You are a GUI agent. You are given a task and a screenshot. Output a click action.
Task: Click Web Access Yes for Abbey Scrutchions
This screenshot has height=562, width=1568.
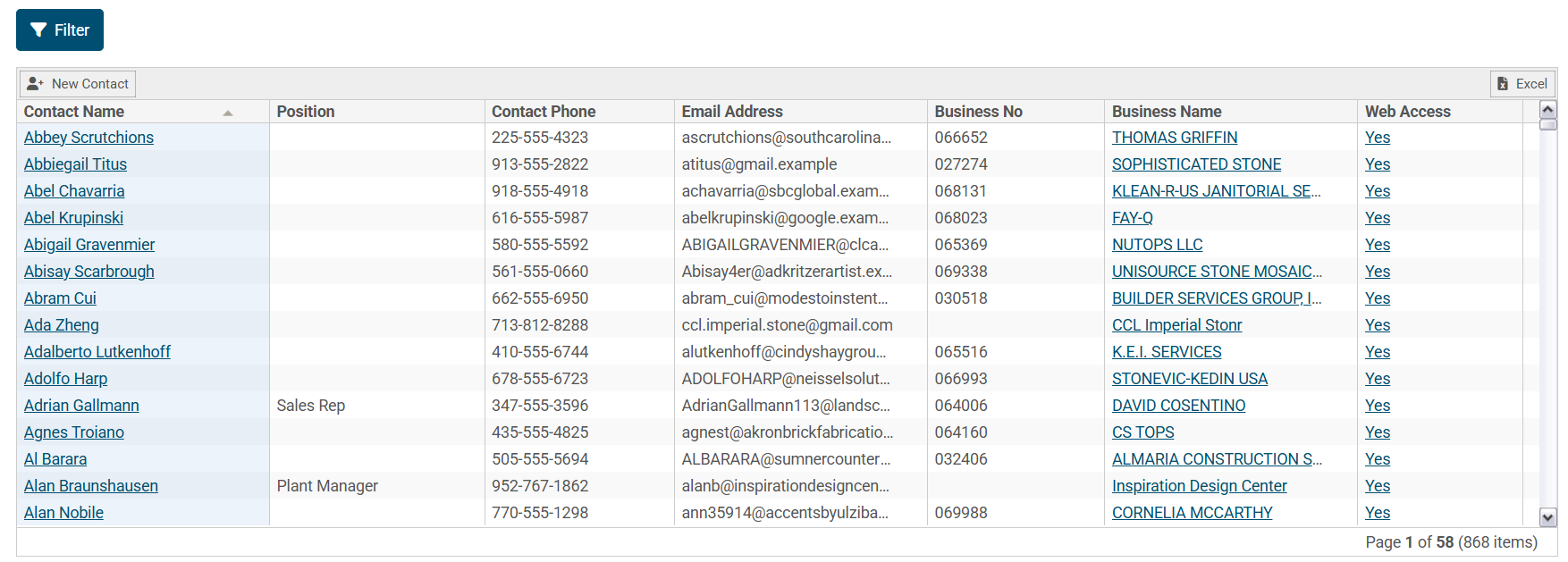coord(1378,138)
